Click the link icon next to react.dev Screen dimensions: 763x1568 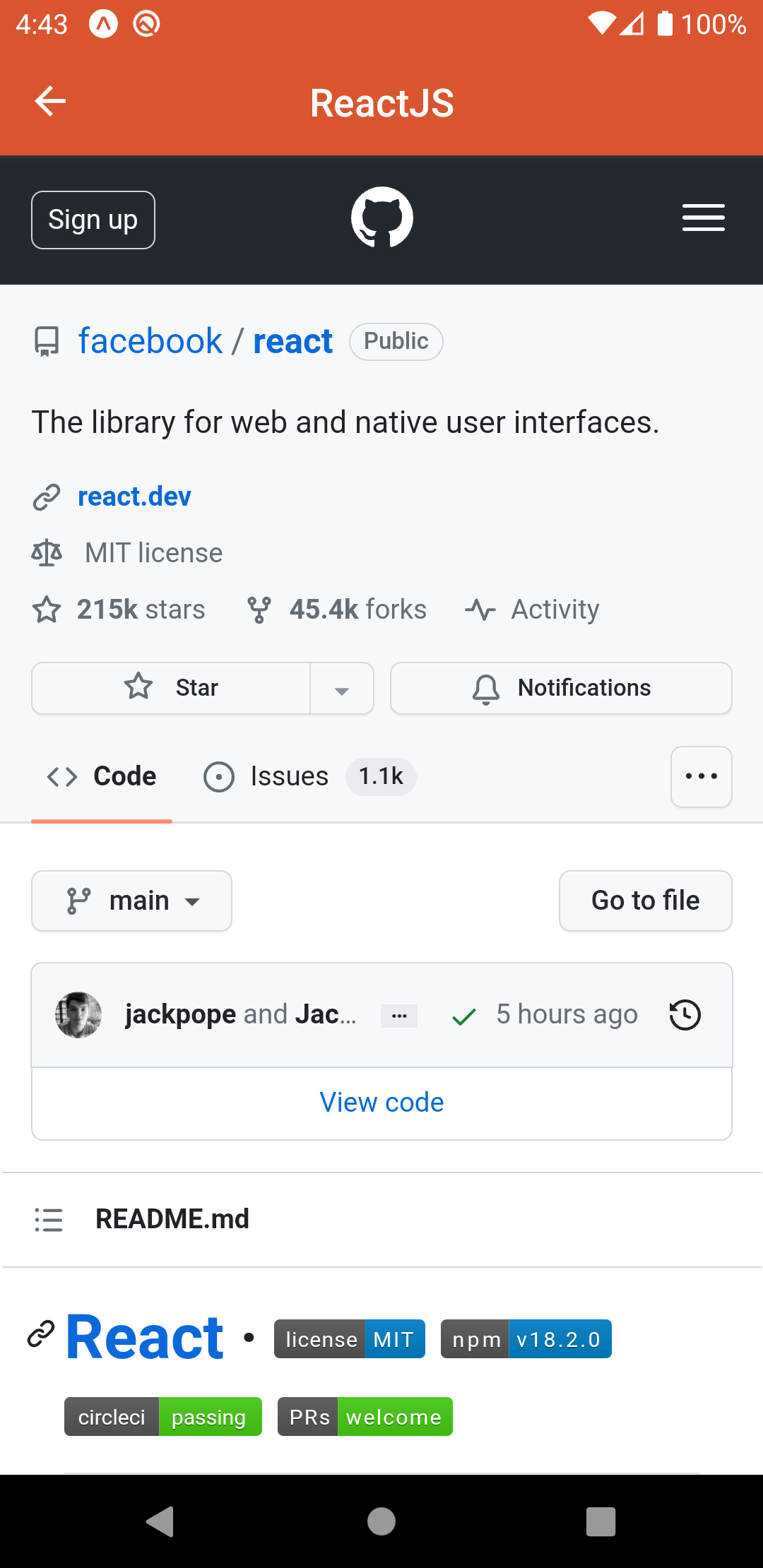[47, 497]
